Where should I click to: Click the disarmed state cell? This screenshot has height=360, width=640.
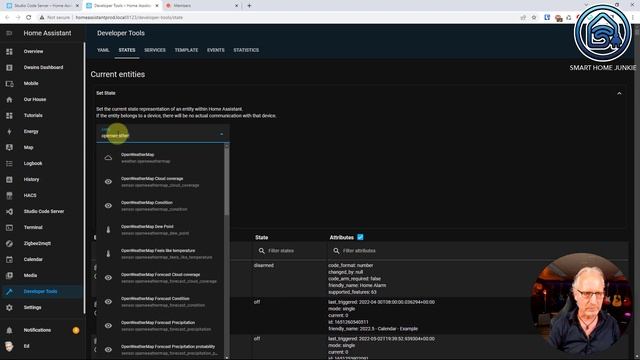pos(264,265)
